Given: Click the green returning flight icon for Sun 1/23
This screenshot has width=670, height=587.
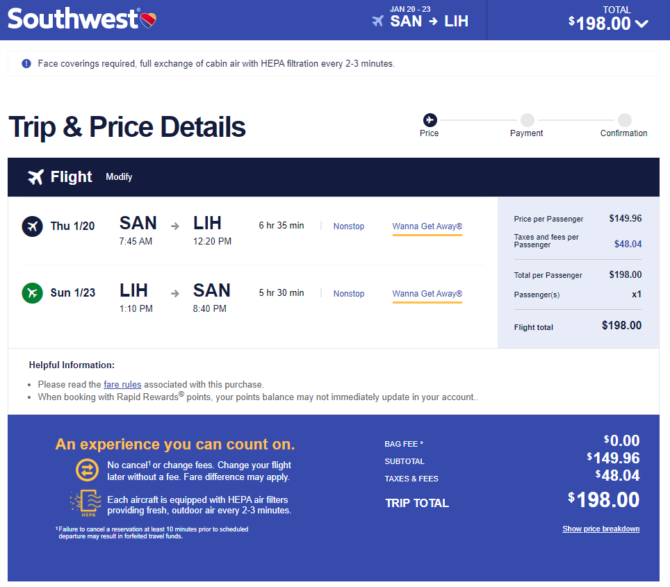Looking at the screenshot, I should pyautogui.click(x=32, y=293).
